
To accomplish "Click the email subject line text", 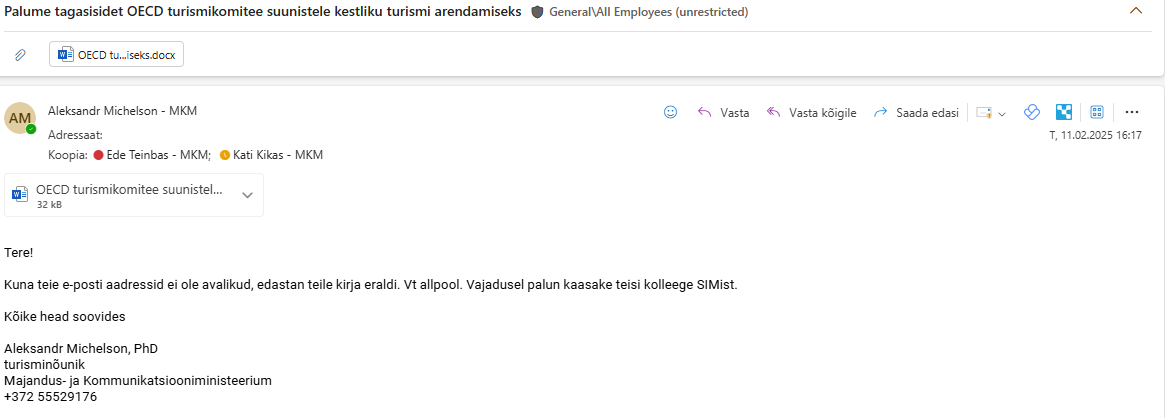I will (x=263, y=12).
